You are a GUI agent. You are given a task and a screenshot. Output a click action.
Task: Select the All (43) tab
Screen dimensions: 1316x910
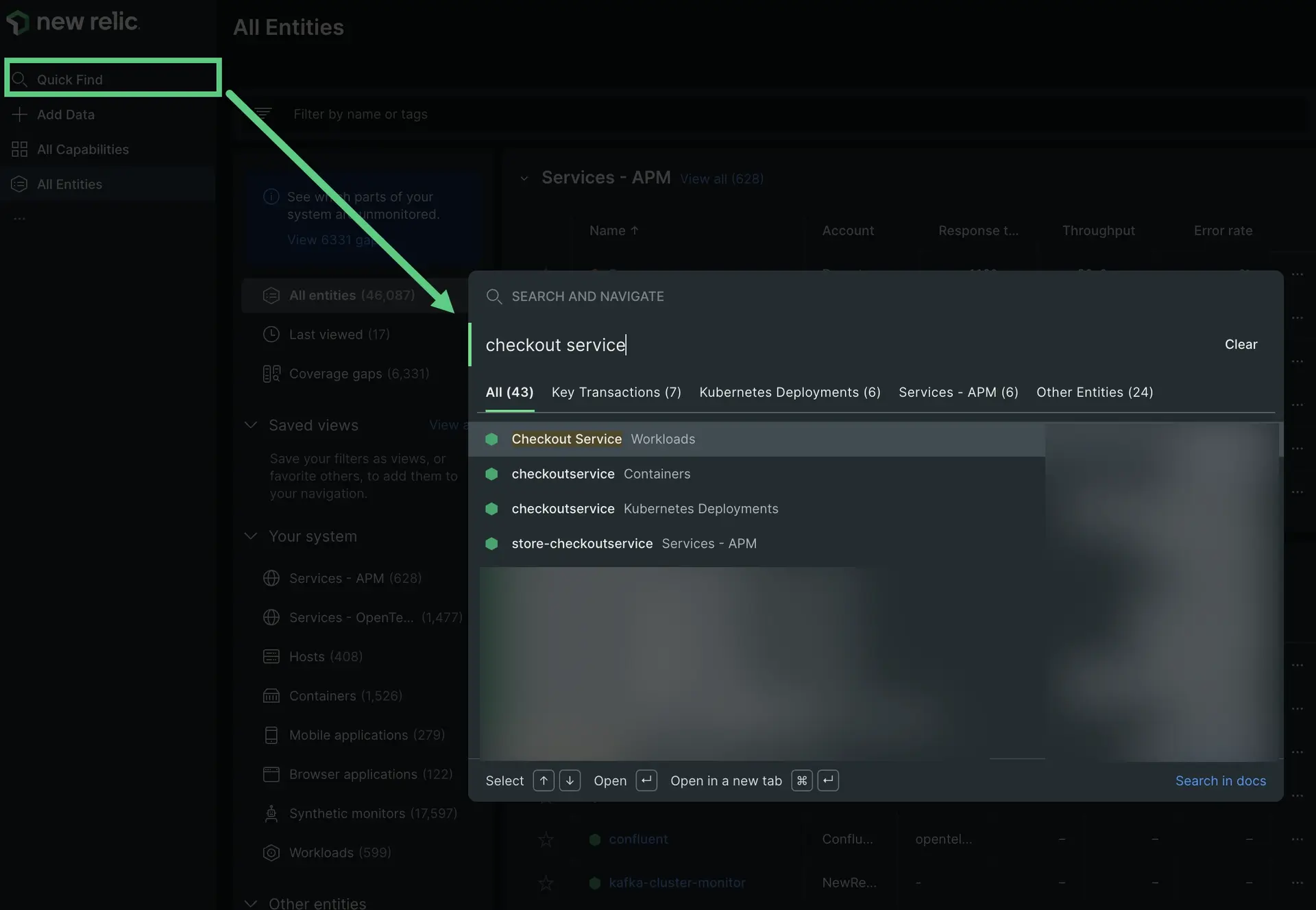pos(509,392)
